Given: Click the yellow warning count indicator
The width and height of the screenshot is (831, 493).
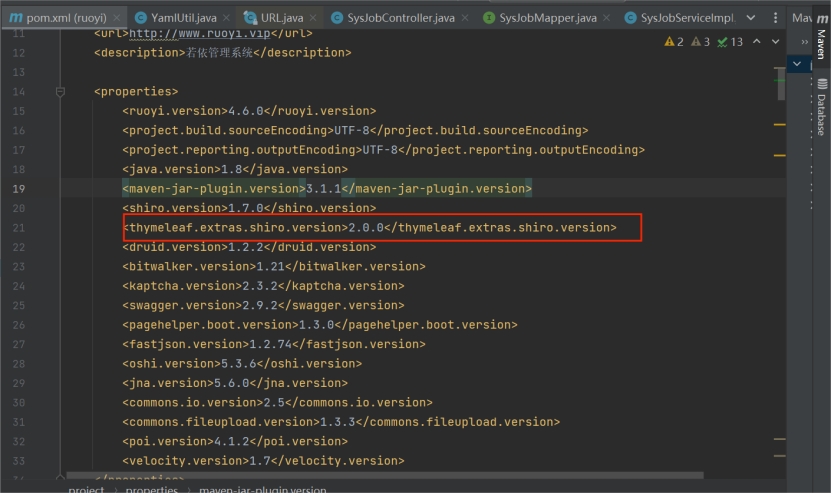Looking at the screenshot, I should pos(673,42).
